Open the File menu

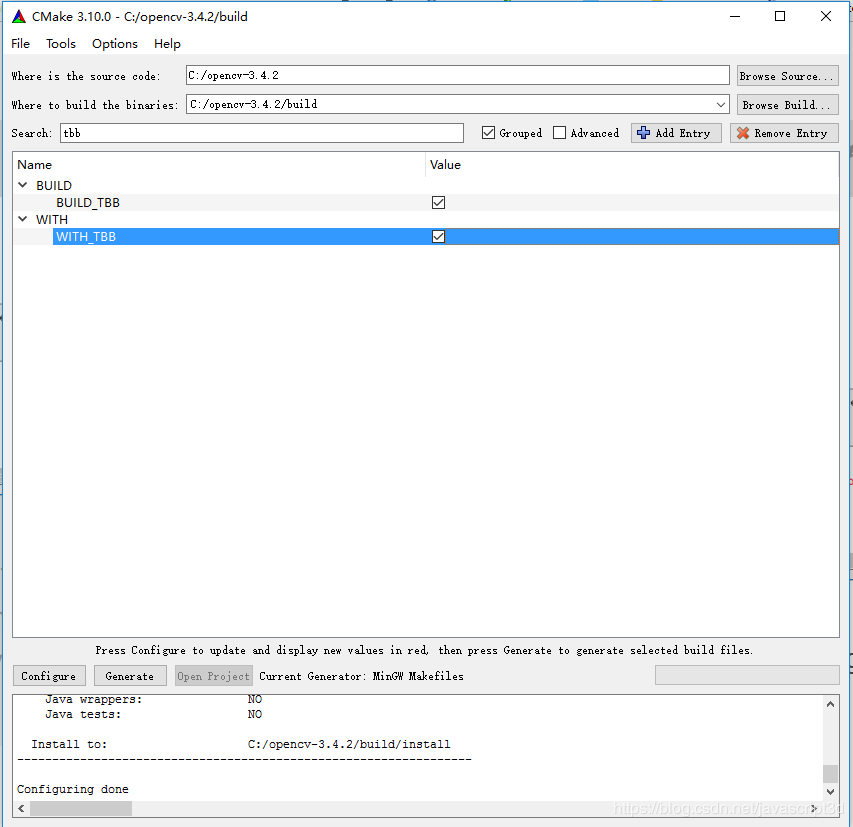(21, 44)
